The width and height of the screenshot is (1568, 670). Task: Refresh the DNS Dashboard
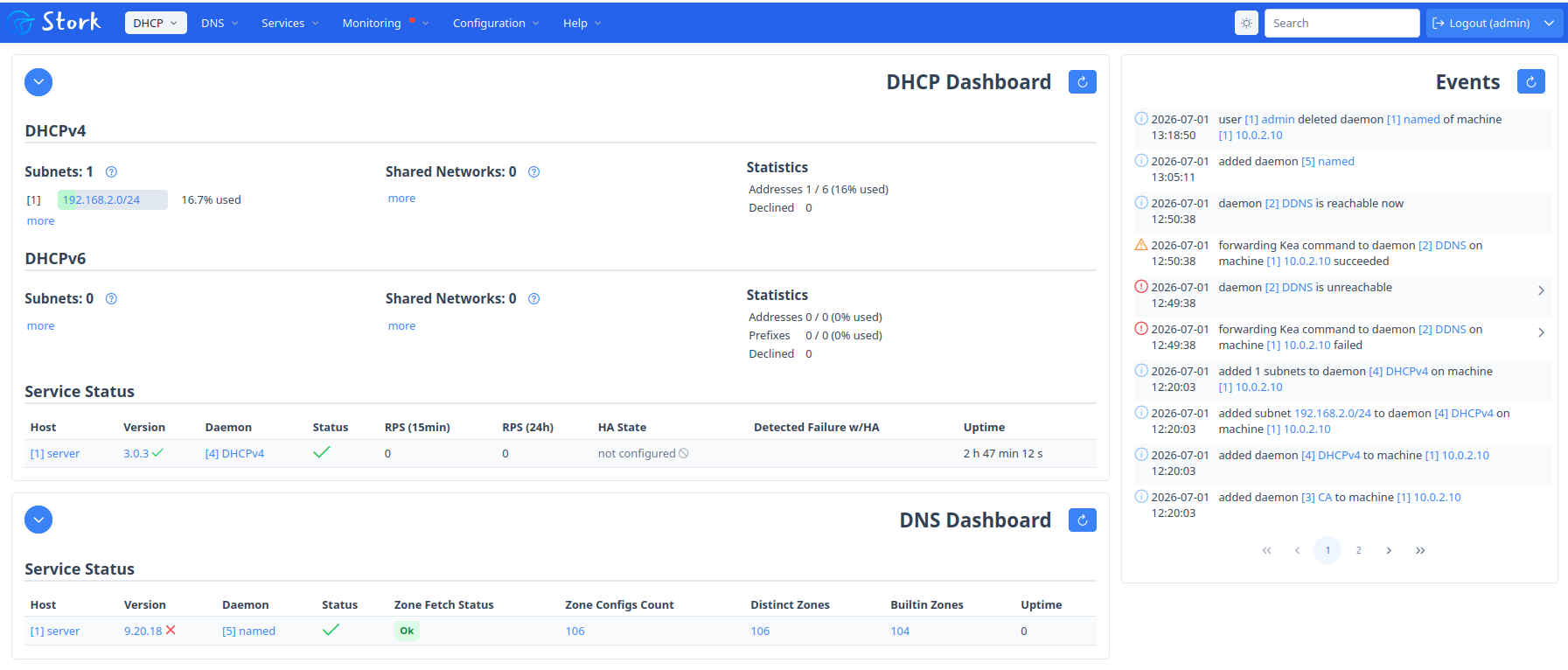pyautogui.click(x=1083, y=520)
